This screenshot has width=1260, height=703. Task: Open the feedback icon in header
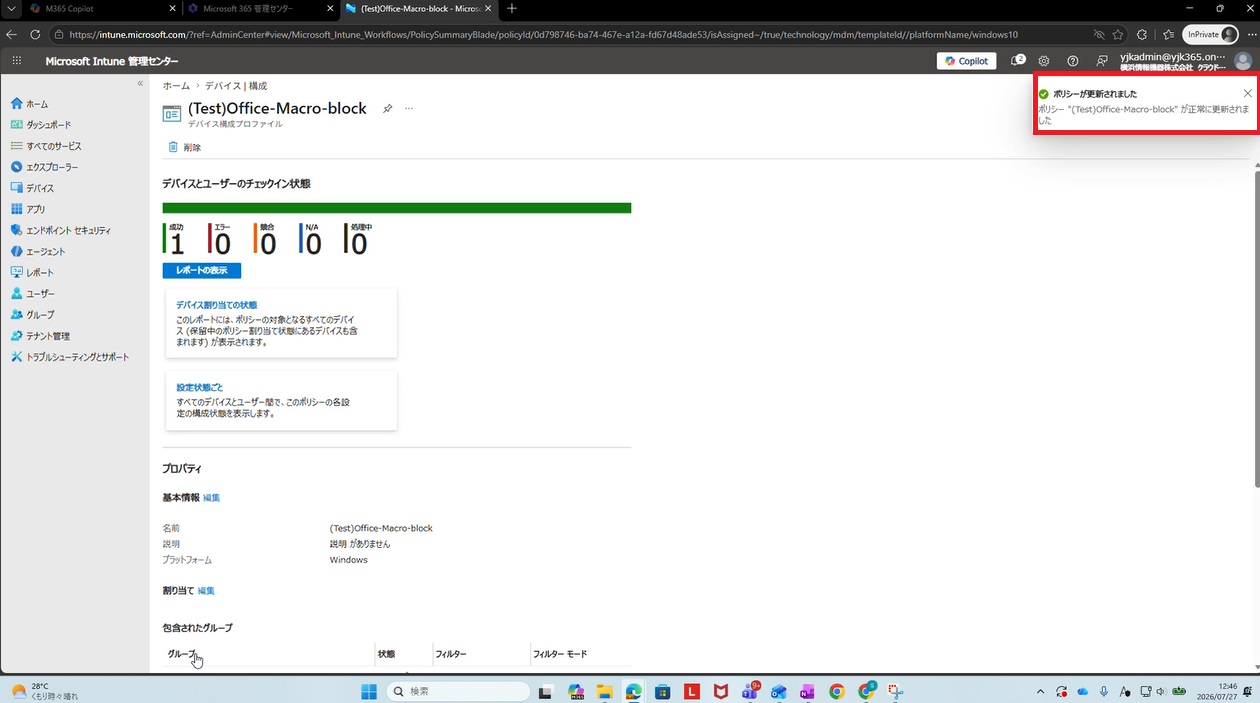click(x=1102, y=61)
